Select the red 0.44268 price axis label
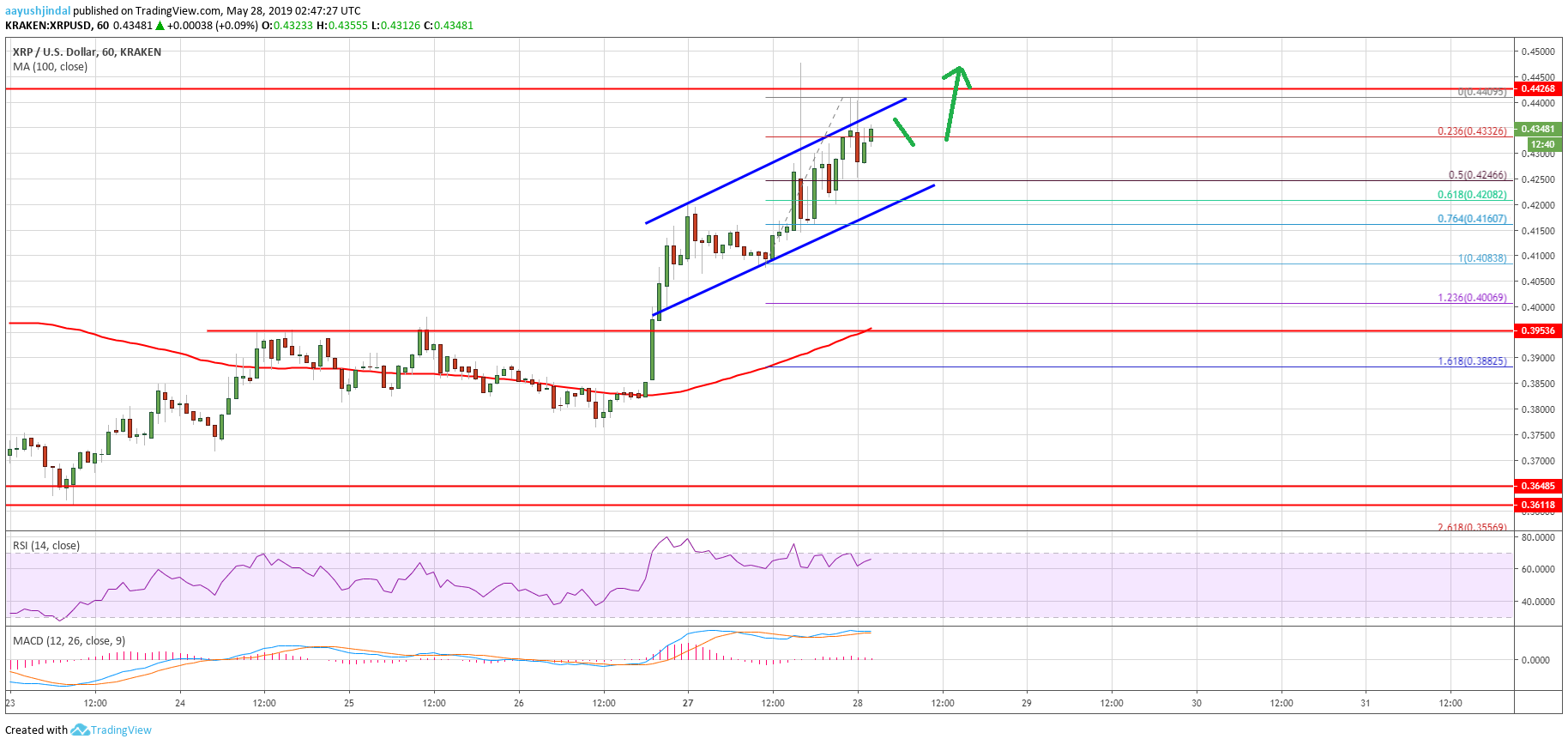The height and width of the screenshot is (745, 1568). (1537, 88)
